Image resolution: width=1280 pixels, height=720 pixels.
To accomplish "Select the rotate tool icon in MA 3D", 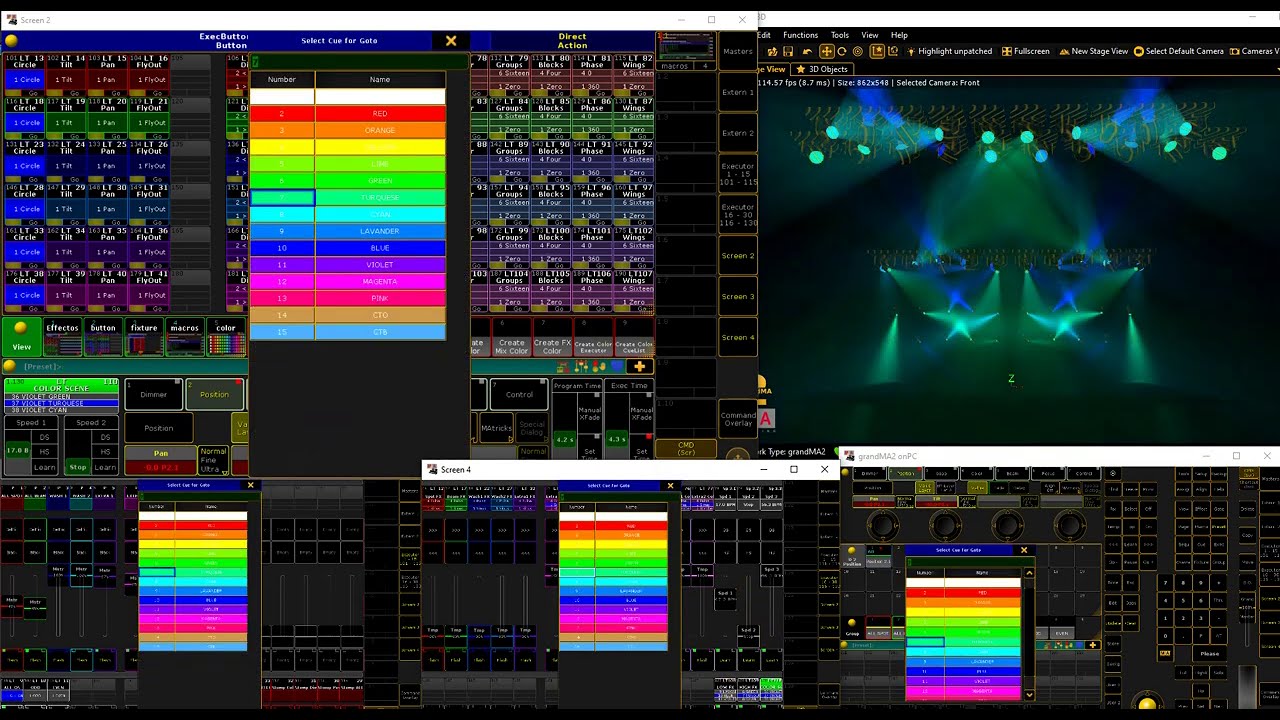I will click(x=842, y=51).
